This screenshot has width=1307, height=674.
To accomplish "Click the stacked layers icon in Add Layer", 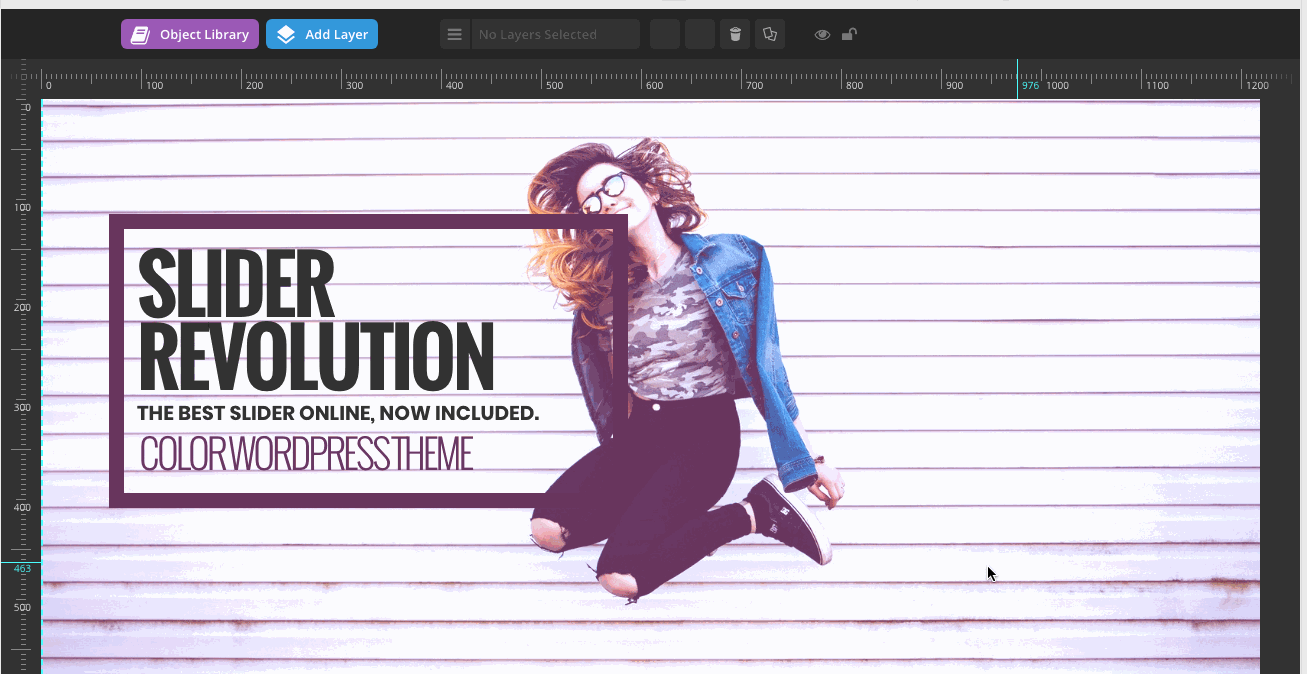I will pos(286,35).
